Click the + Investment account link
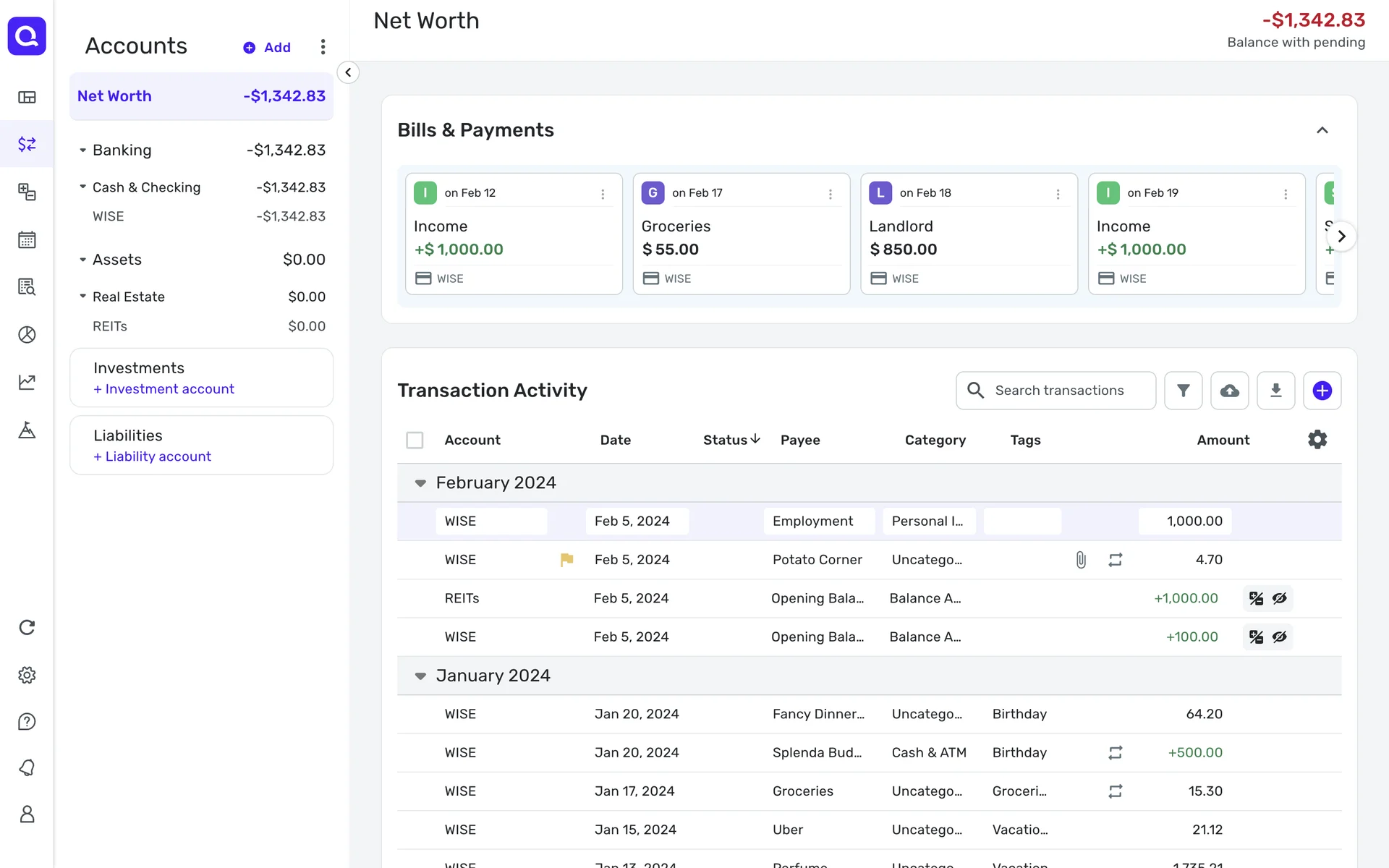 (x=163, y=389)
